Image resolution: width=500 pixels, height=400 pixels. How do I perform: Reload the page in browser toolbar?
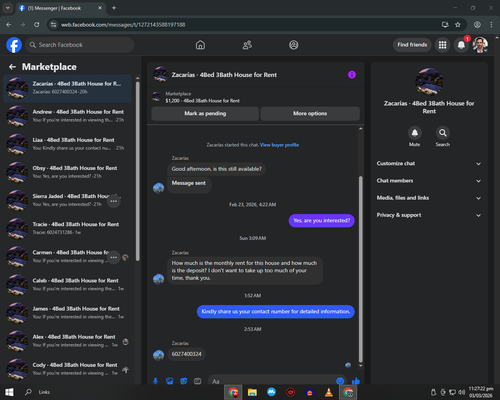tap(37, 25)
